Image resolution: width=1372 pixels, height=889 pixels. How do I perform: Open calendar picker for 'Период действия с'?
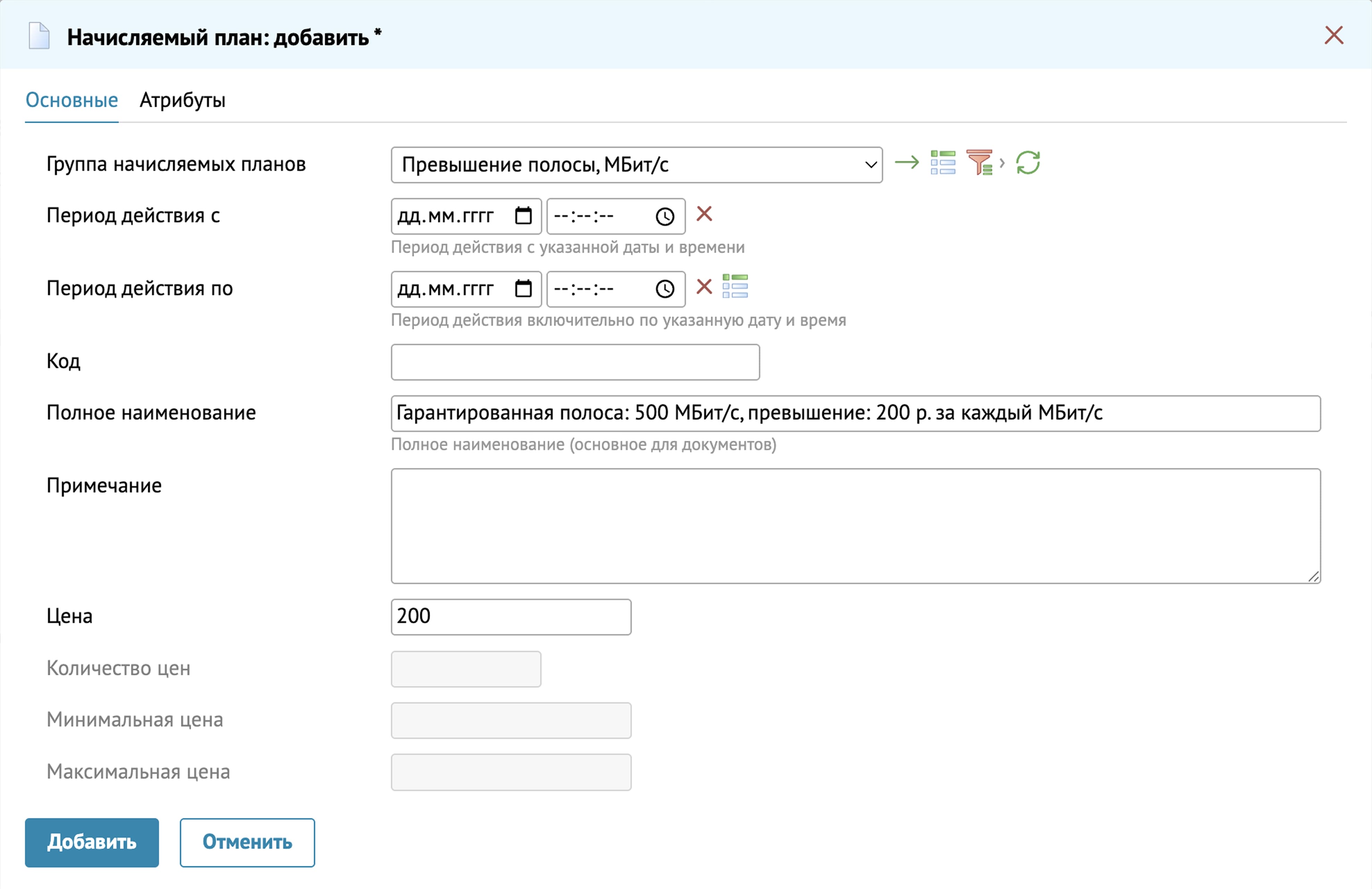coord(523,216)
